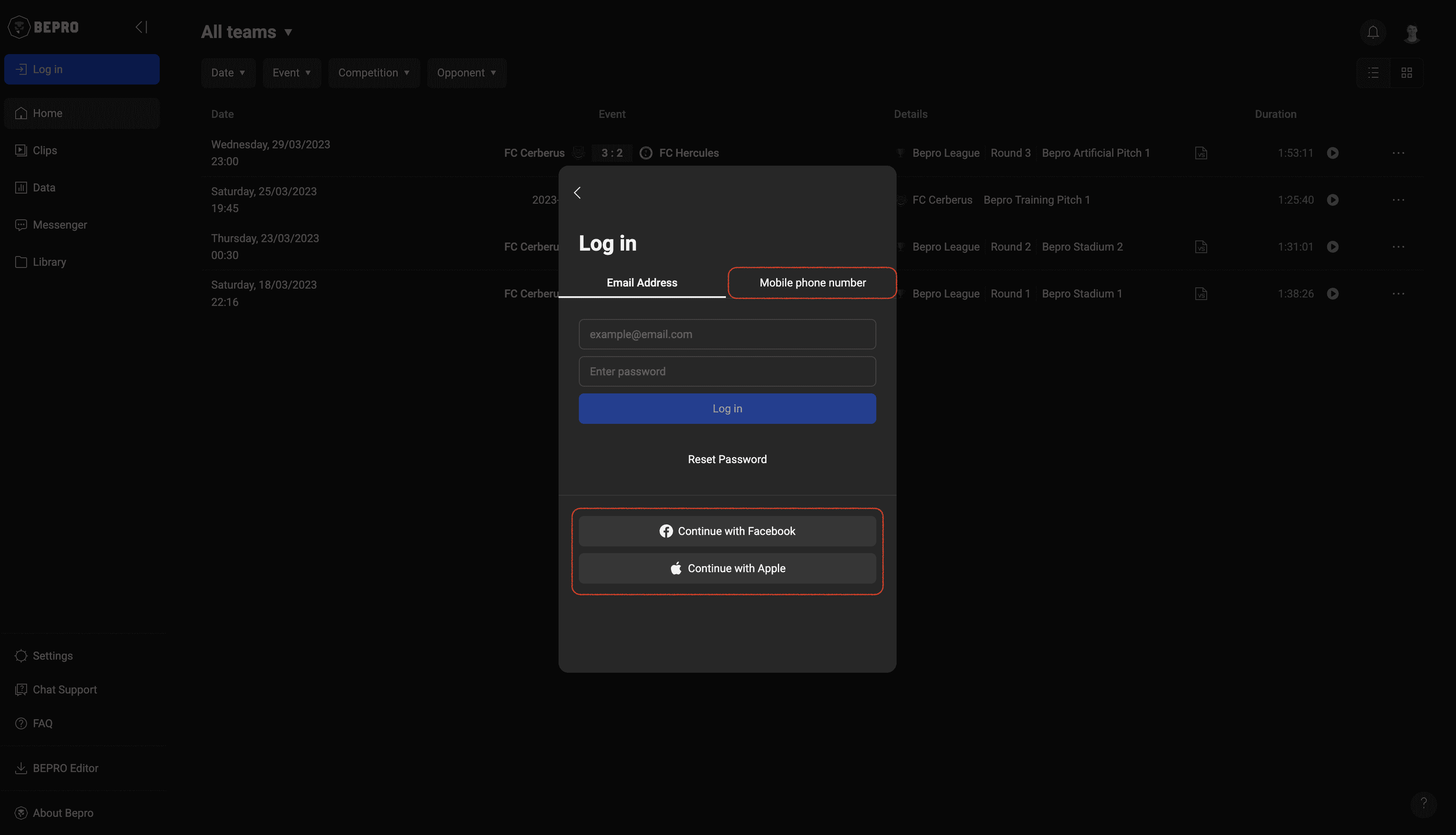Click the Reset Password link
Screen dimensions: 1456x835
[727, 459]
